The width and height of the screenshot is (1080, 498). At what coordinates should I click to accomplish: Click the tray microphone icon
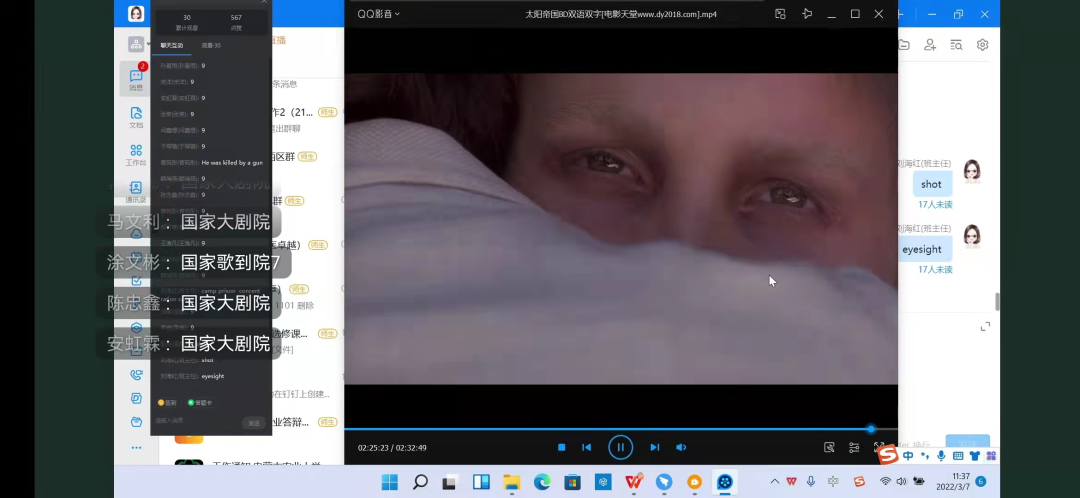pyautogui.click(x=811, y=481)
